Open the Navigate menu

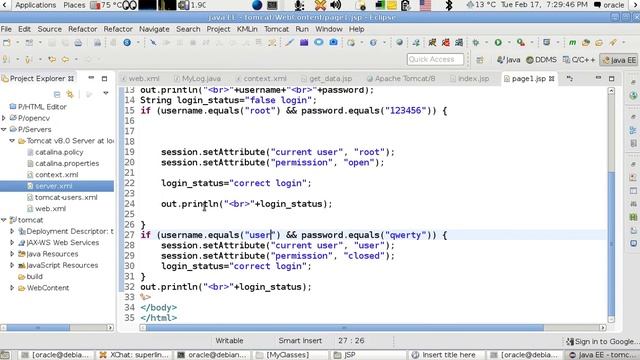point(154,29)
